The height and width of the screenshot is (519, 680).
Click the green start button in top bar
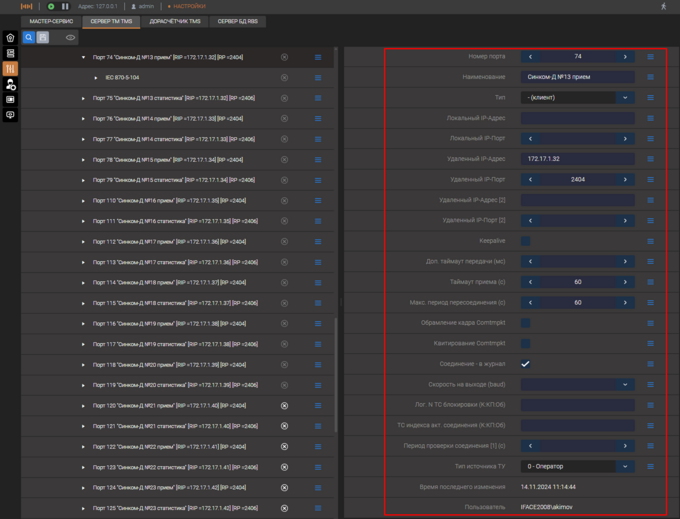coord(51,6)
